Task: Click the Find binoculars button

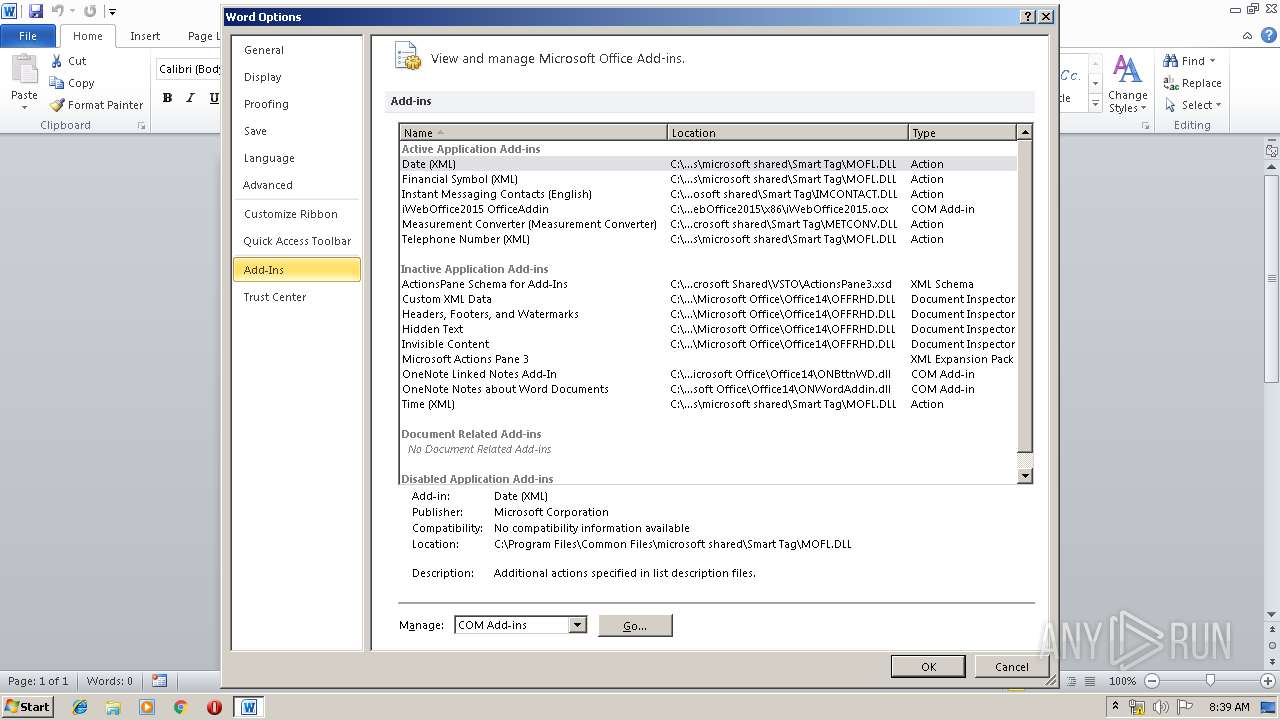Action: tap(1188, 61)
